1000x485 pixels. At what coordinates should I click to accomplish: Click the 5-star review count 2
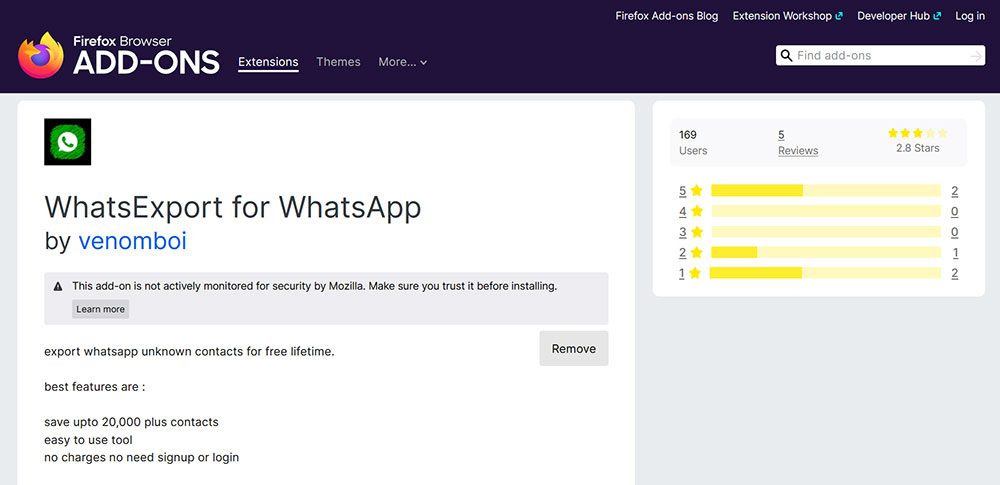click(x=955, y=191)
